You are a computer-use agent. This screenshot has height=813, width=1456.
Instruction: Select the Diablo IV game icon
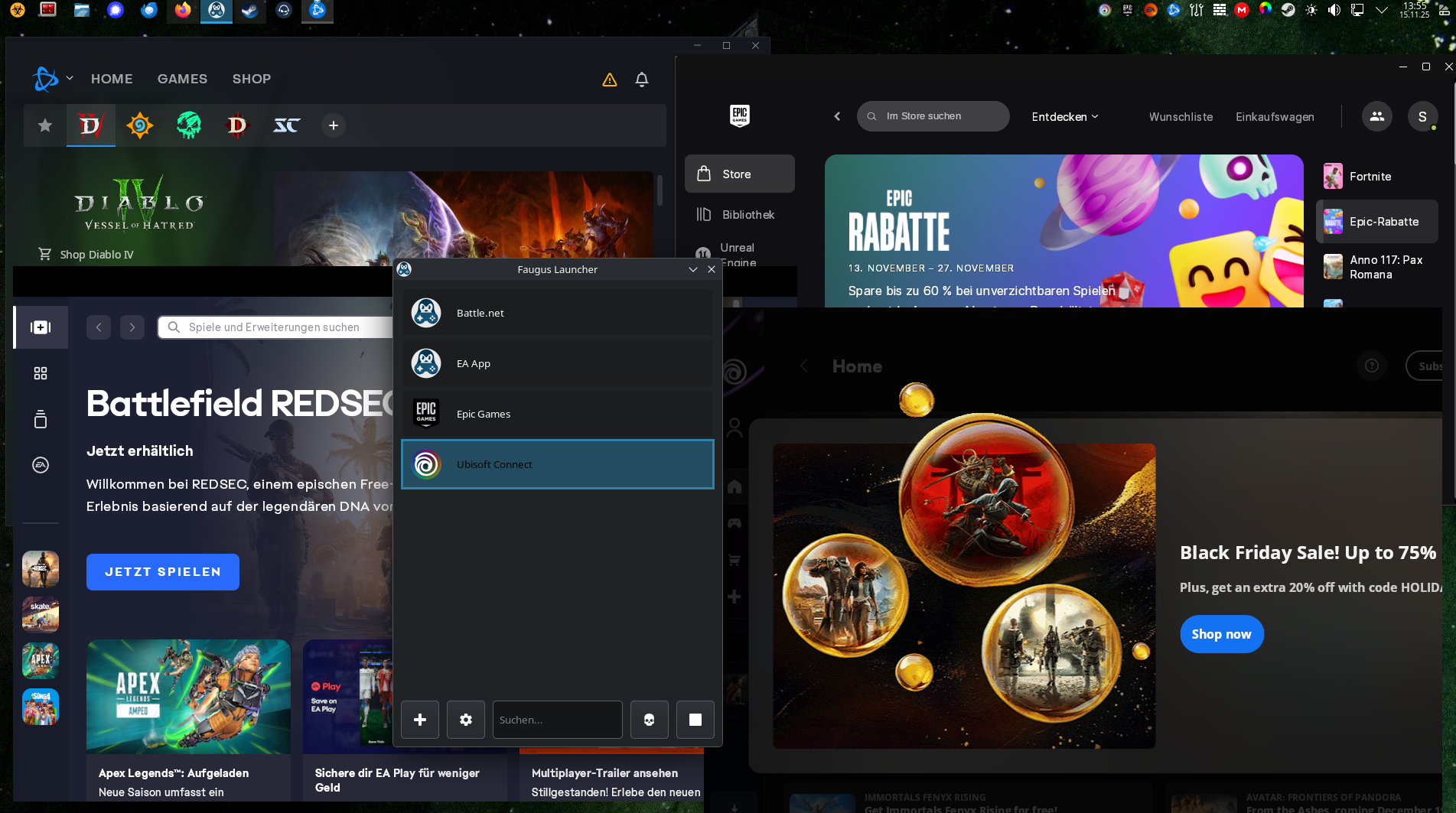coord(91,125)
